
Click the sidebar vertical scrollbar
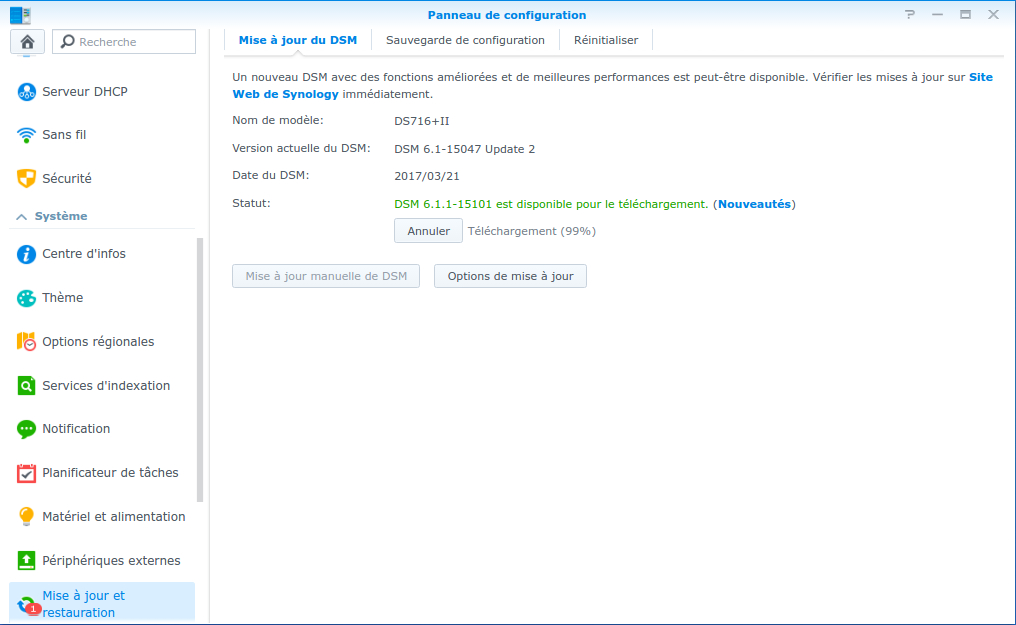pos(200,370)
